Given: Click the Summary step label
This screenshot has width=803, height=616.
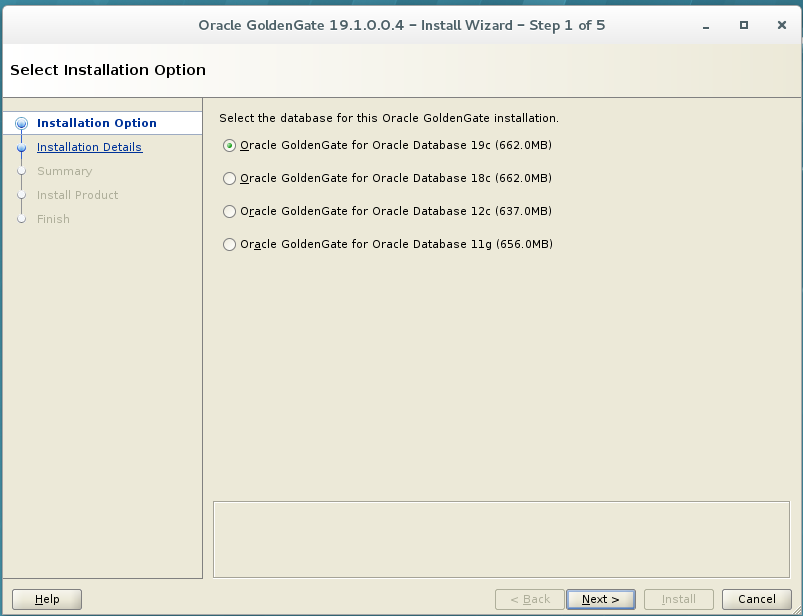Looking at the screenshot, I should pos(65,171).
